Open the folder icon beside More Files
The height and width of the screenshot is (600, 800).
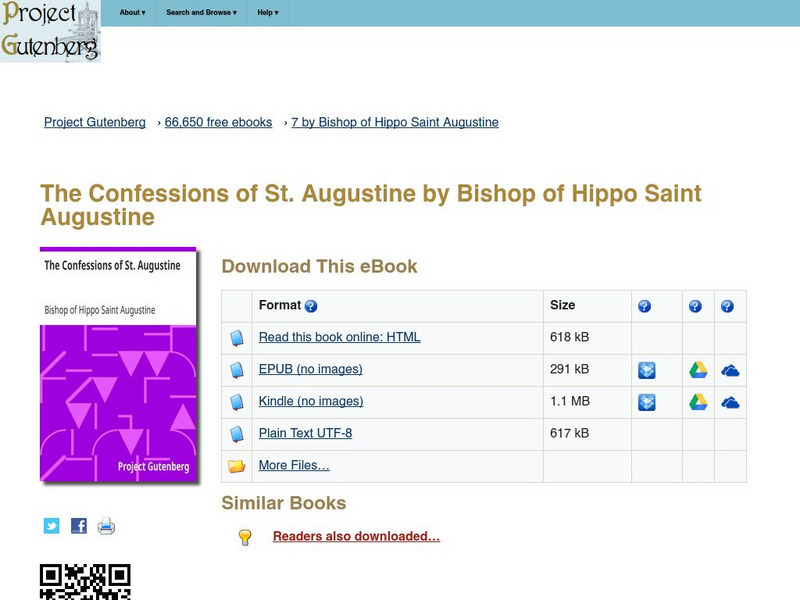[x=236, y=465]
